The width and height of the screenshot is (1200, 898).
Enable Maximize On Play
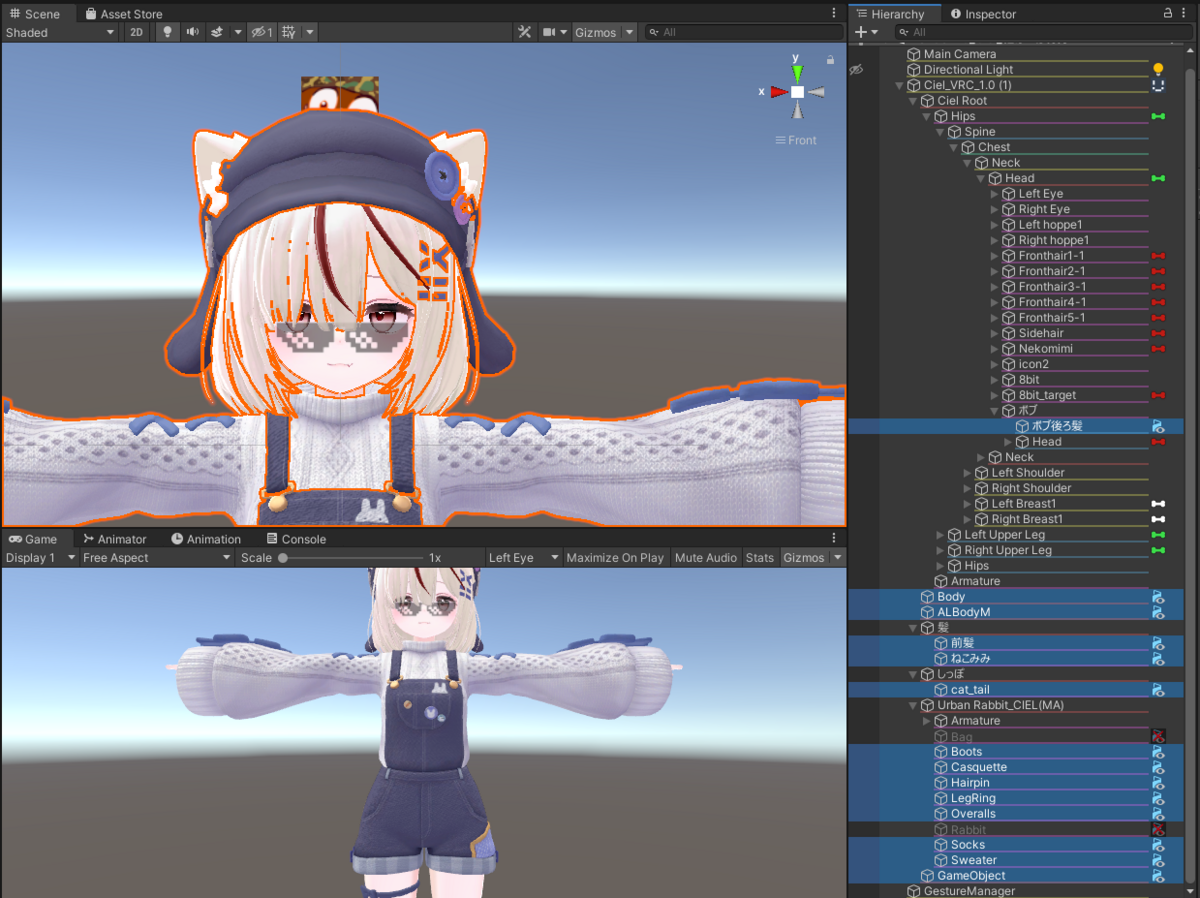coord(615,558)
